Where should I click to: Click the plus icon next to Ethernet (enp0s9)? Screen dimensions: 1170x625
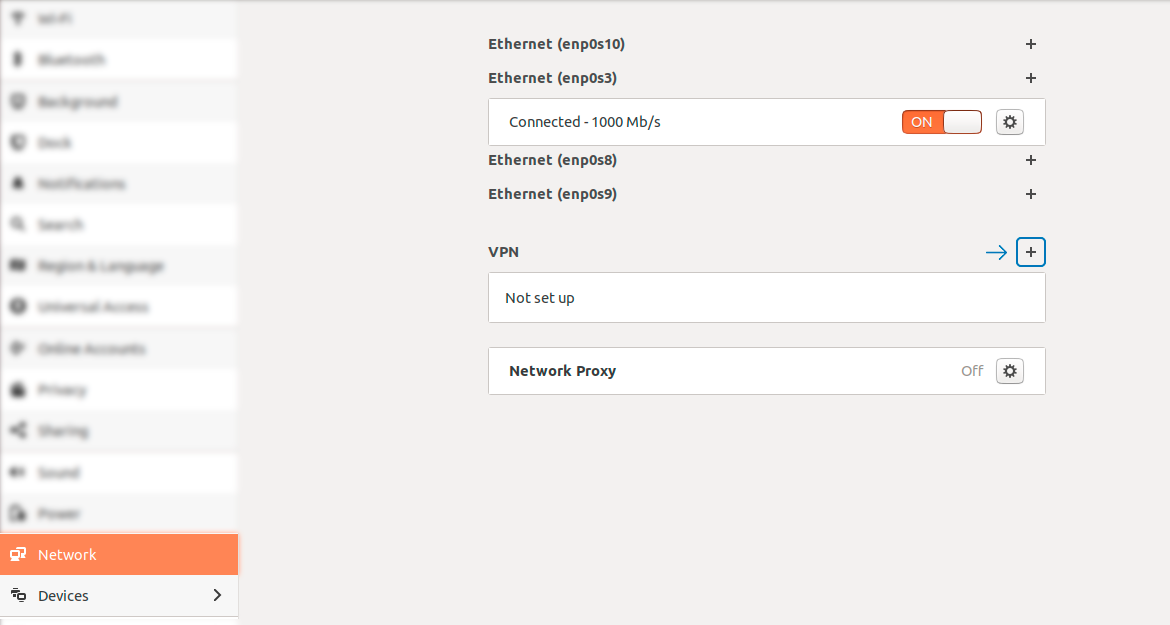point(1030,194)
